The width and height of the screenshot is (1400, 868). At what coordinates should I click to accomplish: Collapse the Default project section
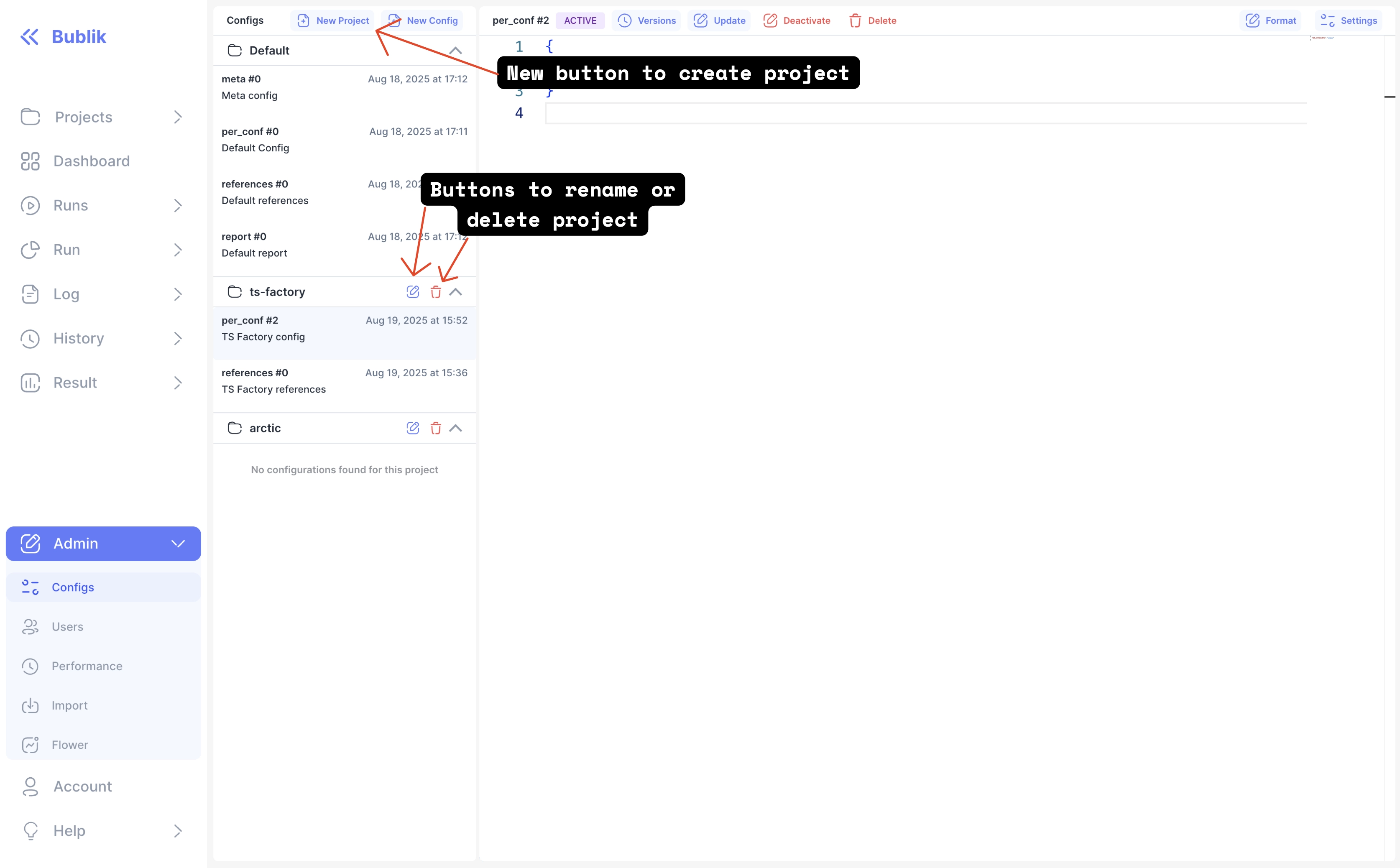[x=456, y=51]
